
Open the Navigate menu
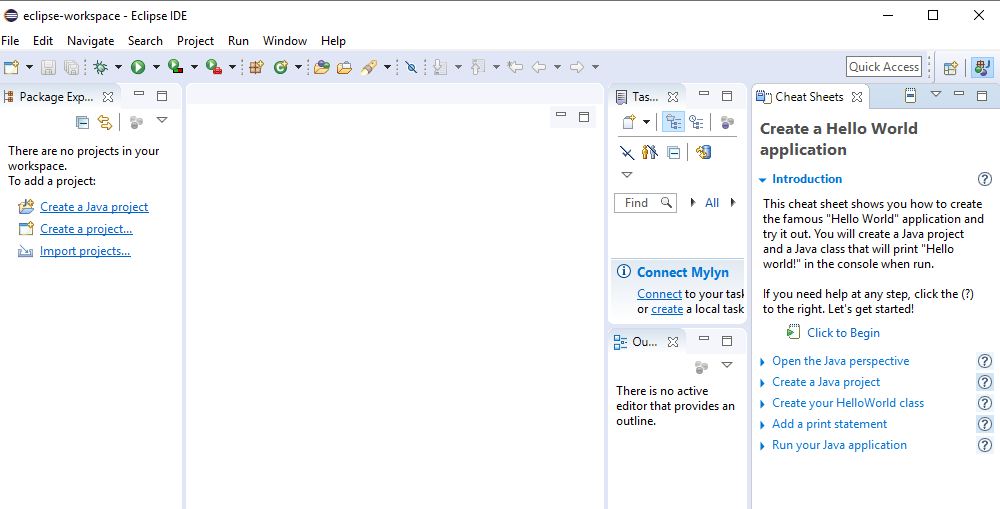tap(91, 41)
